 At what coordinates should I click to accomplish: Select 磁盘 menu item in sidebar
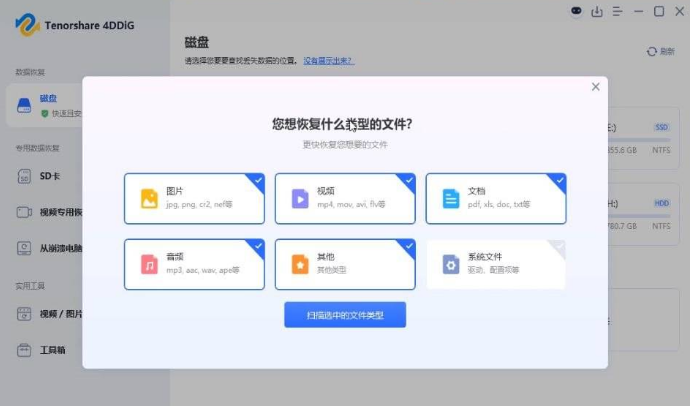48,99
